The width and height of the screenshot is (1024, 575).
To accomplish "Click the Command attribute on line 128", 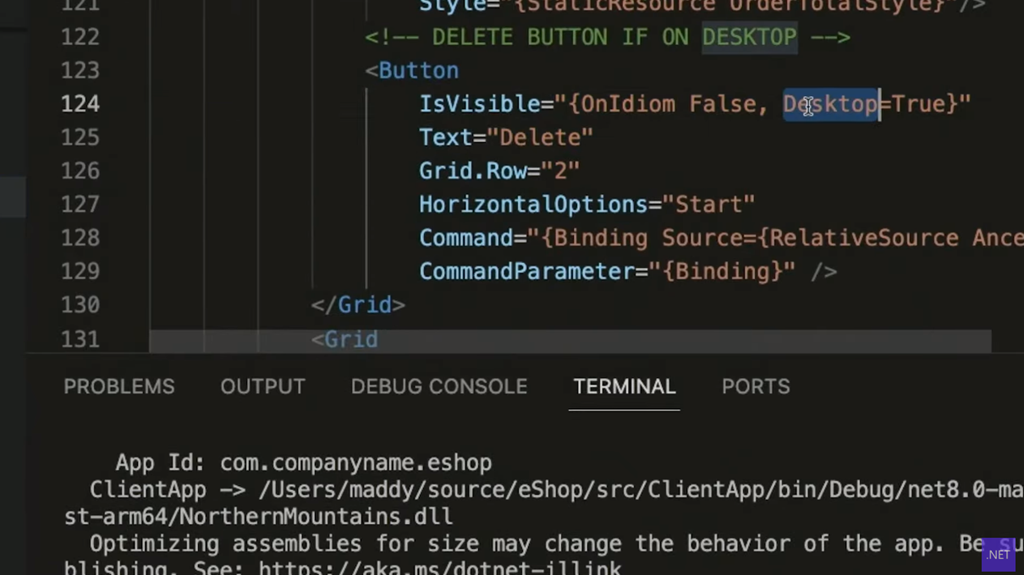I will pyautogui.click(x=466, y=237).
